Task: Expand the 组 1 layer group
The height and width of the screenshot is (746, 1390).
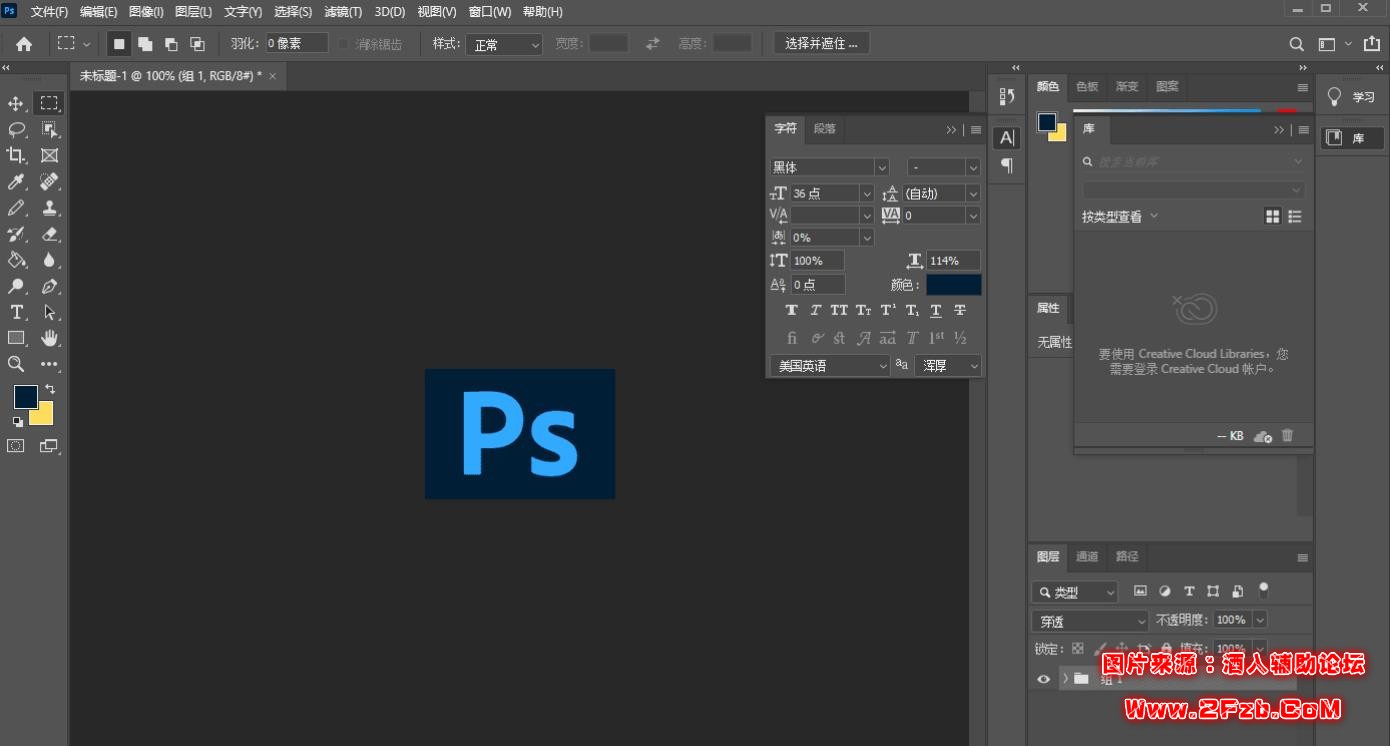Action: 1065,679
